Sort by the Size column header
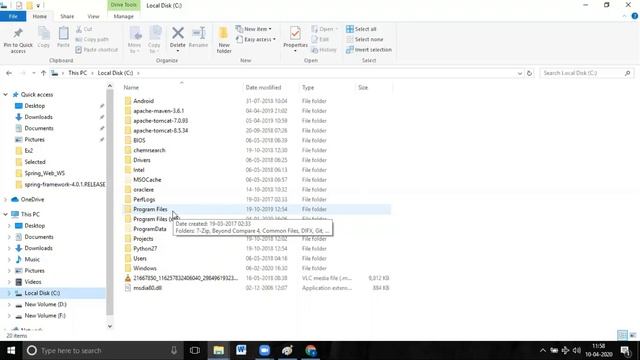The image size is (640, 360). tap(373, 87)
